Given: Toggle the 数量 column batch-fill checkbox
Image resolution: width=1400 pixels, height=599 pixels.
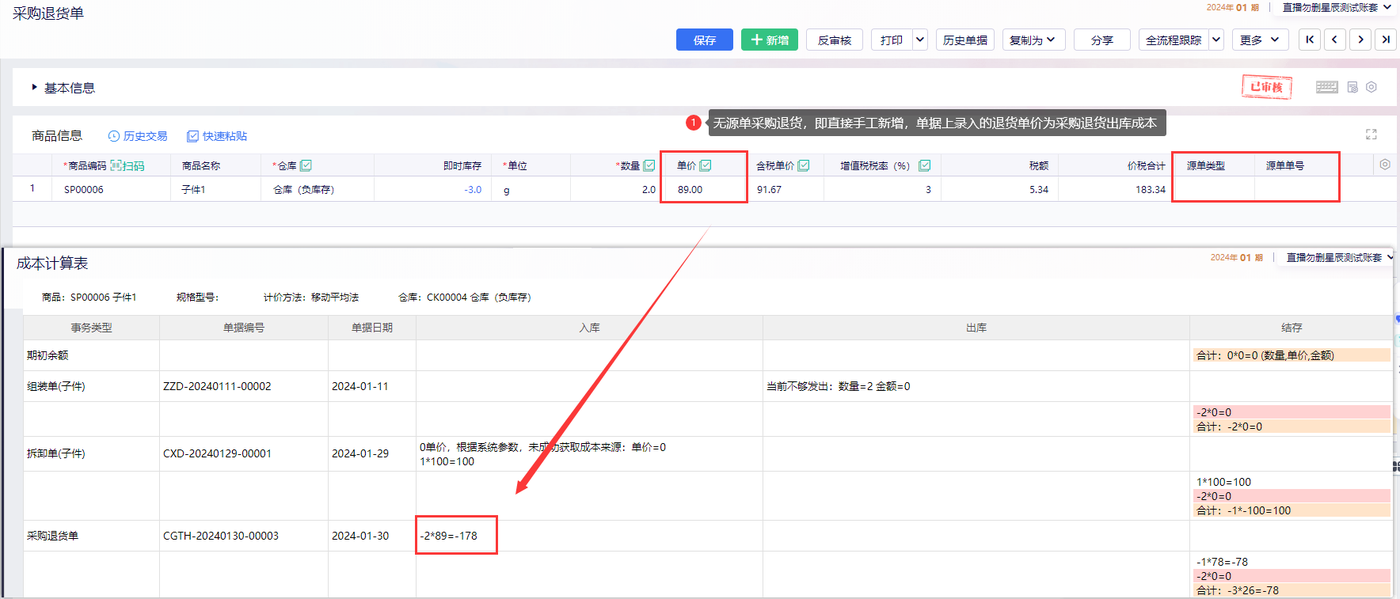Looking at the screenshot, I should 649,165.
